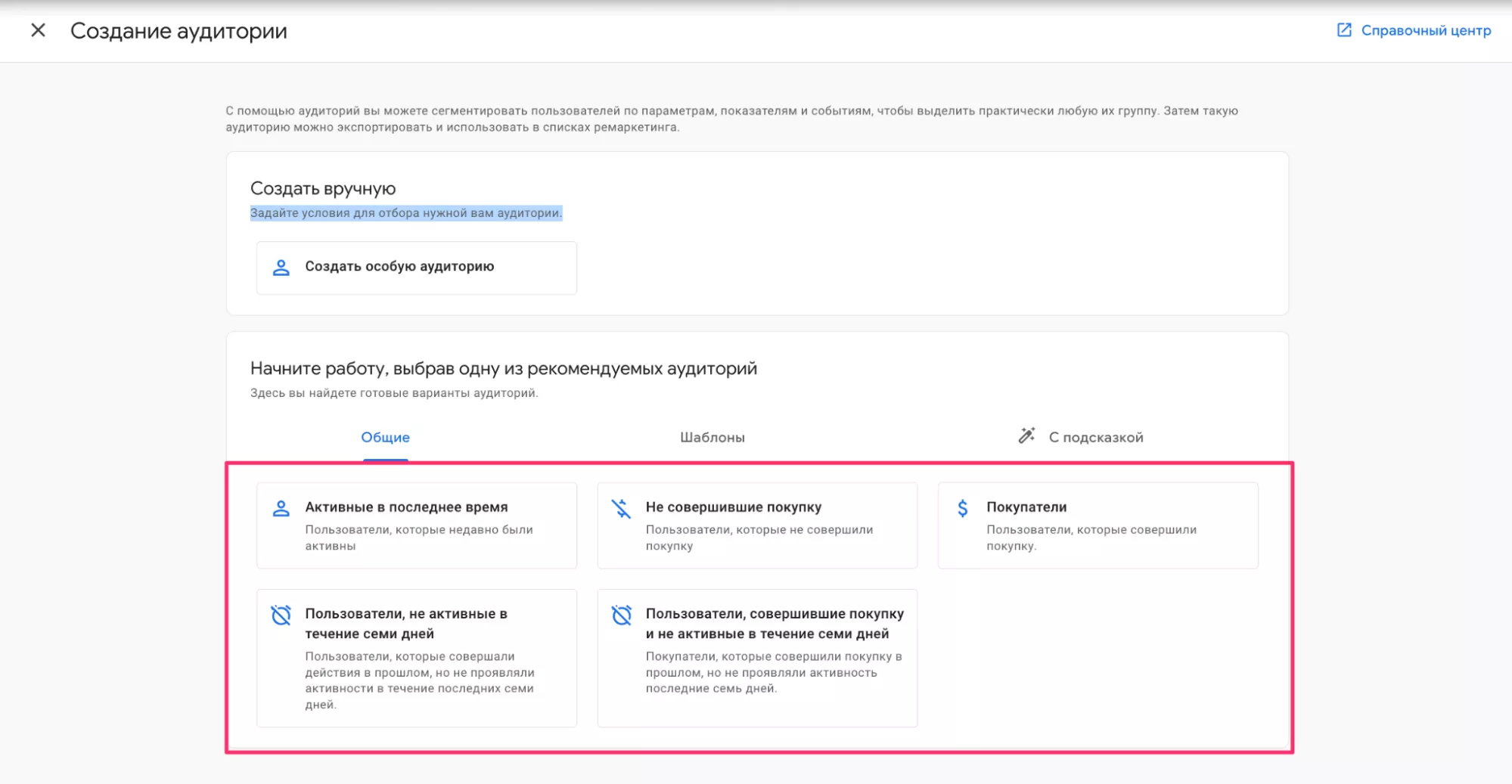The image size is (1512, 784).
Task: Choose the 'Пользователи, совершившие покупку и не активные' card
Action: (x=756, y=658)
